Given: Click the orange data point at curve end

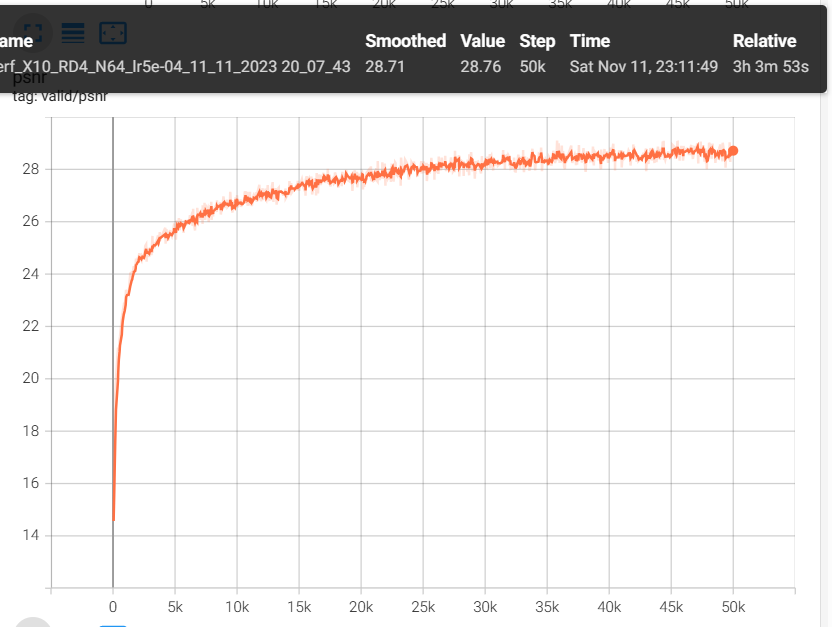Looking at the screenshot, I should (733, 151).
